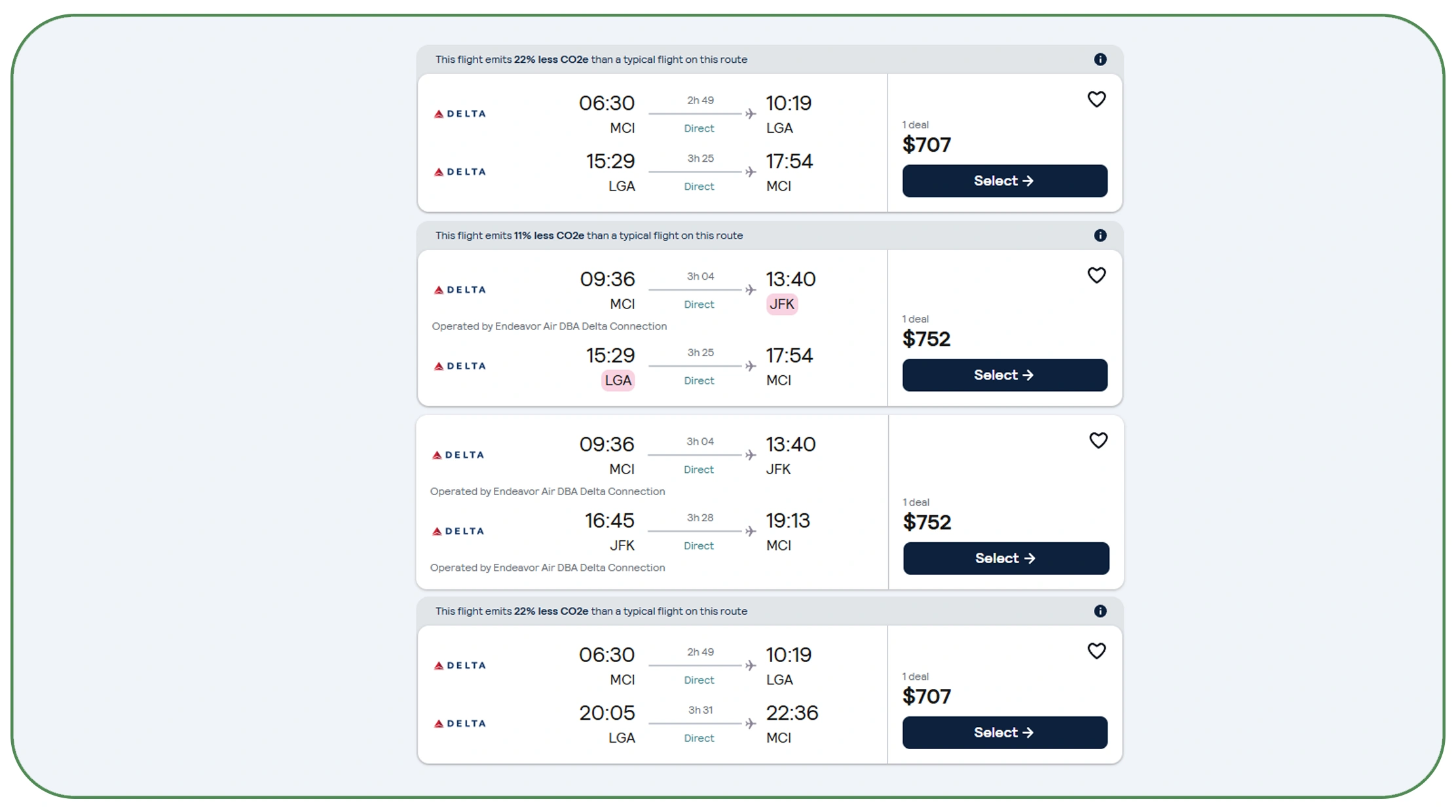Click the airplane arrow on the 06:30 MCI-LGA leg
This screenshot has height=812, width=1456.
click(x=749, y=113)
